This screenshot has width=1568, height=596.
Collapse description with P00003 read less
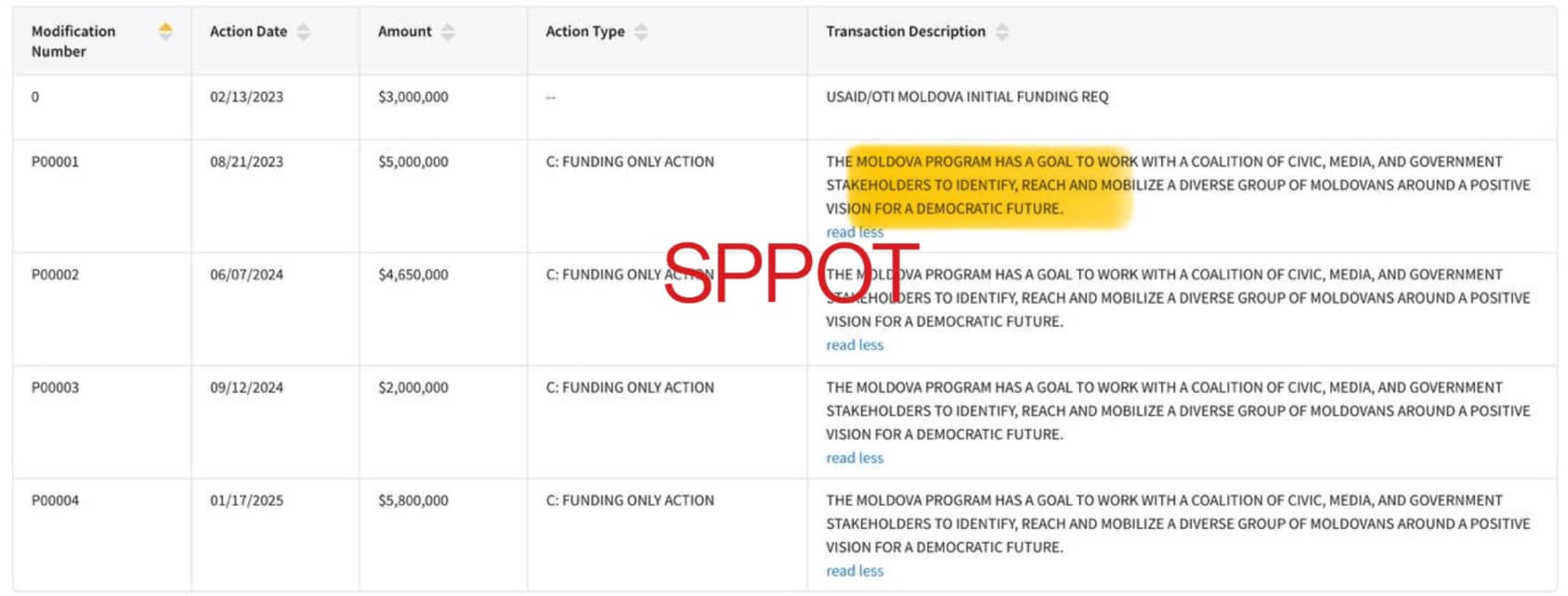click(854, 457)
